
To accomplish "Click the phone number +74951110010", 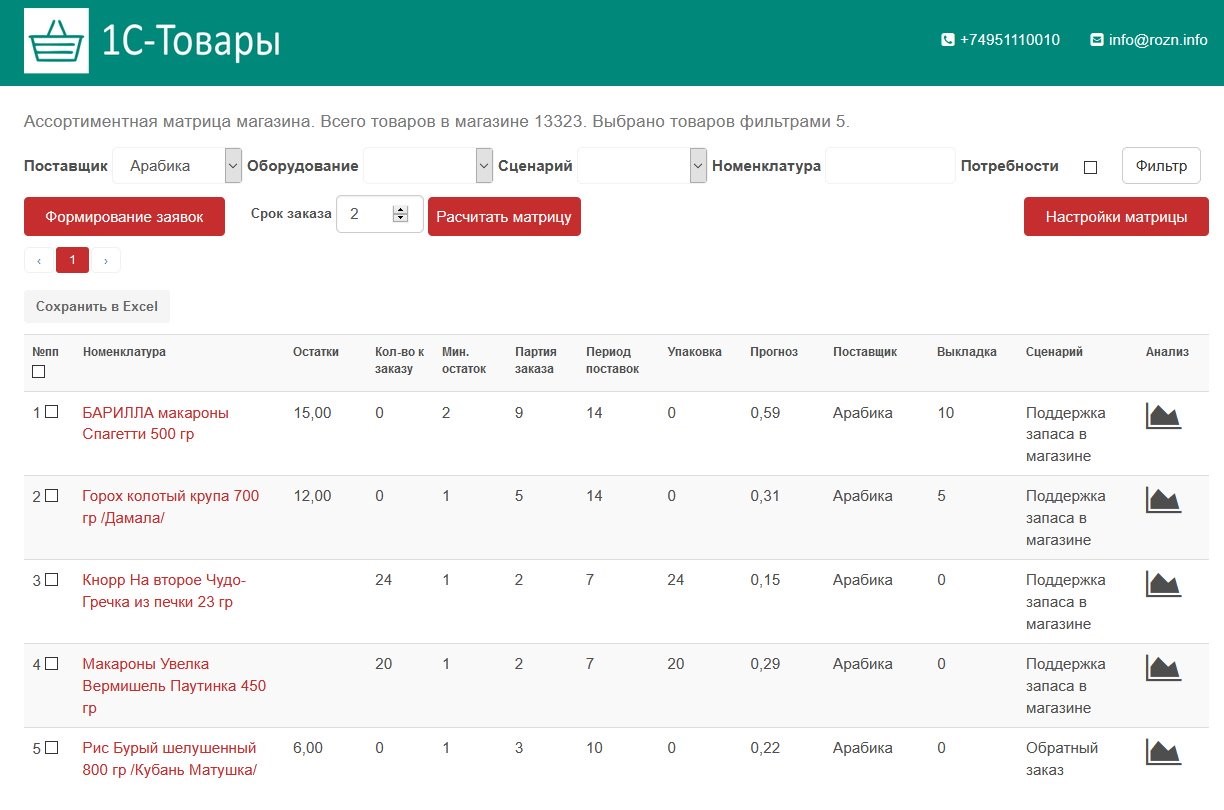I will tap(1010, 40).
